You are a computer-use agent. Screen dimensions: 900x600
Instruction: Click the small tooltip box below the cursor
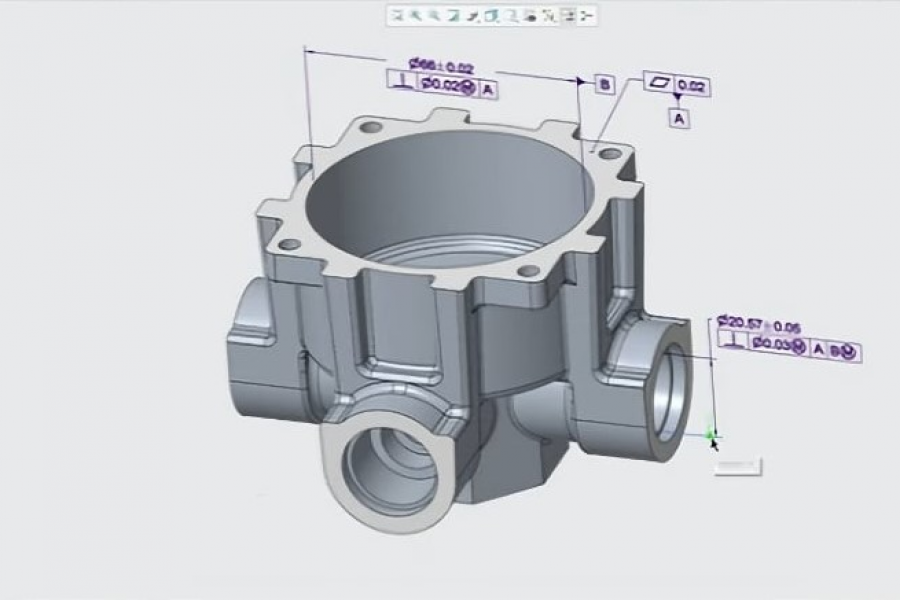pos(738,467)
